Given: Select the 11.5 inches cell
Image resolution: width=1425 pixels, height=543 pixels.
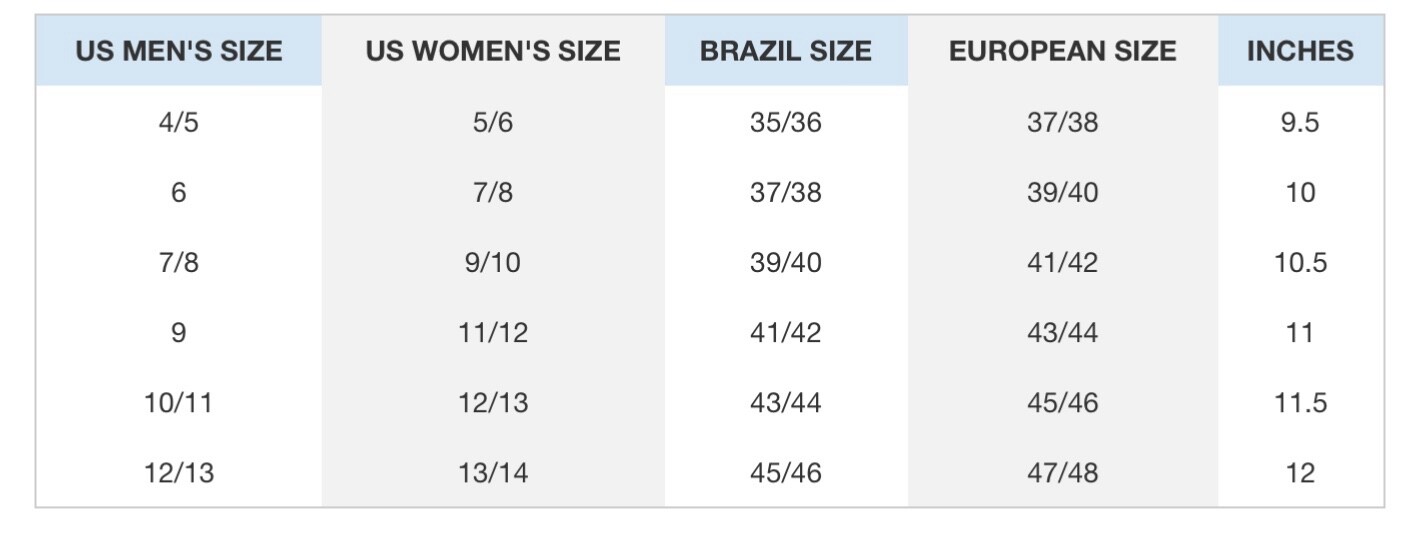Looking at the screenshot, I should pos(1300,403).
